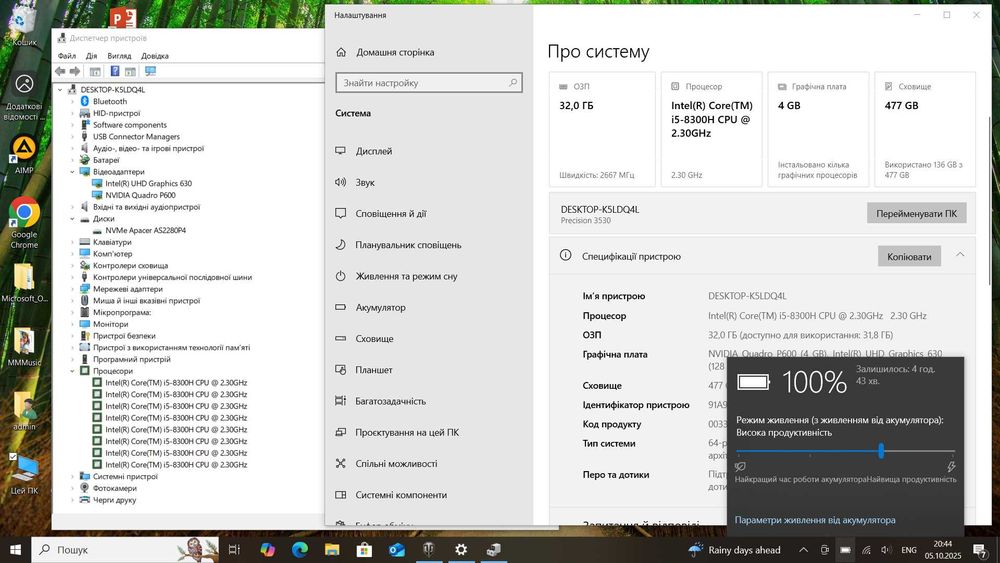
Task: Open Display settings icon in sidebar
Action: [x=341, y=151]
